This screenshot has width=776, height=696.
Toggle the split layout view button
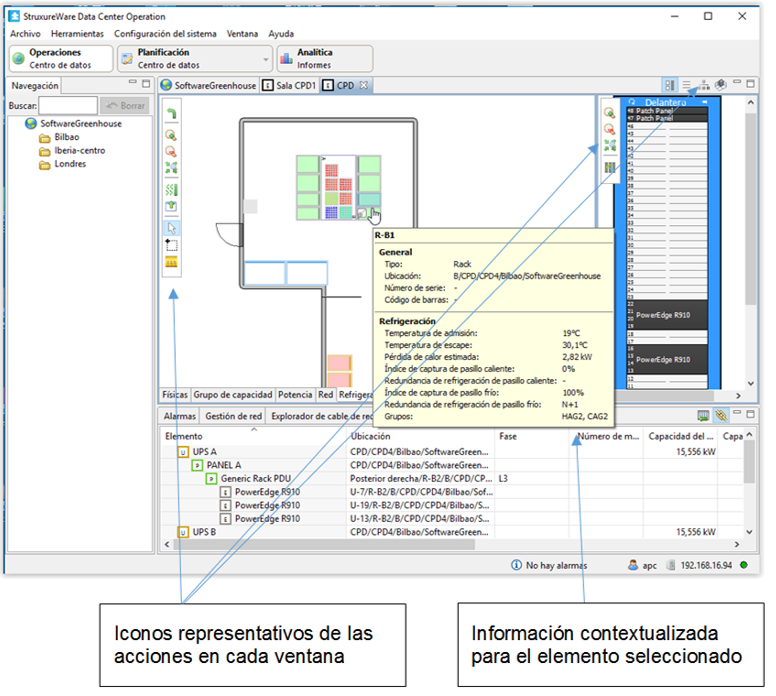pyautogui.click(x=669, y=86)
